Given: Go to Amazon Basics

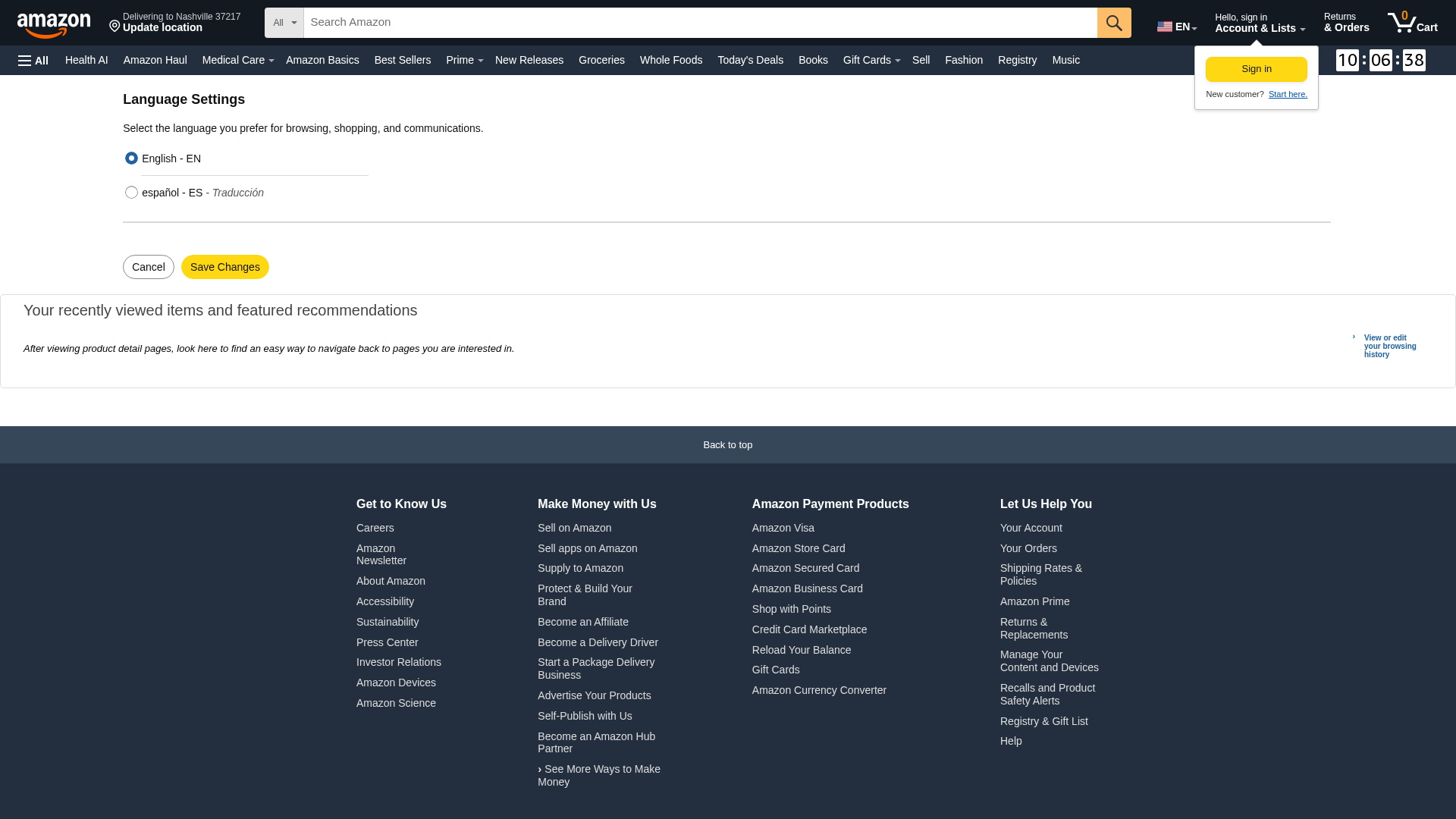Looking at the screenshot, I should (322, 60).
